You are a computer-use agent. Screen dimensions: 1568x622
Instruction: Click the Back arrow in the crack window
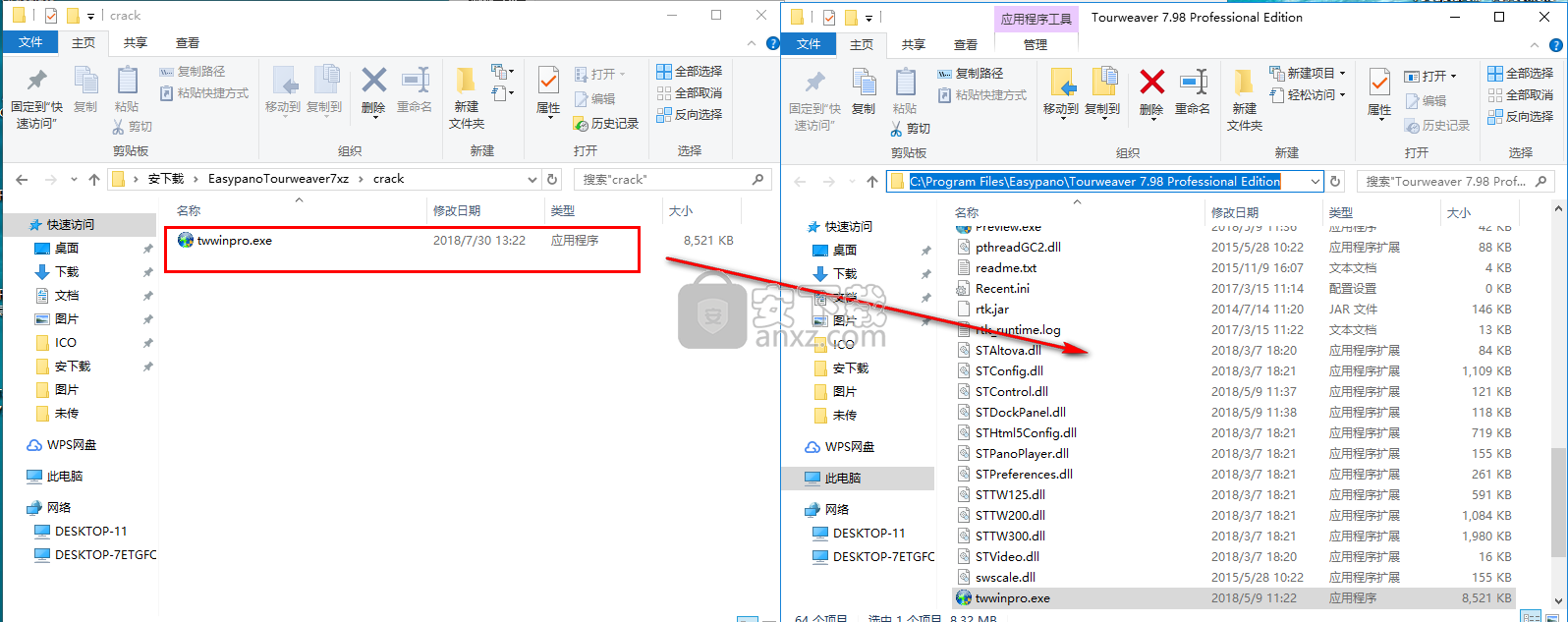pos(23,179)
